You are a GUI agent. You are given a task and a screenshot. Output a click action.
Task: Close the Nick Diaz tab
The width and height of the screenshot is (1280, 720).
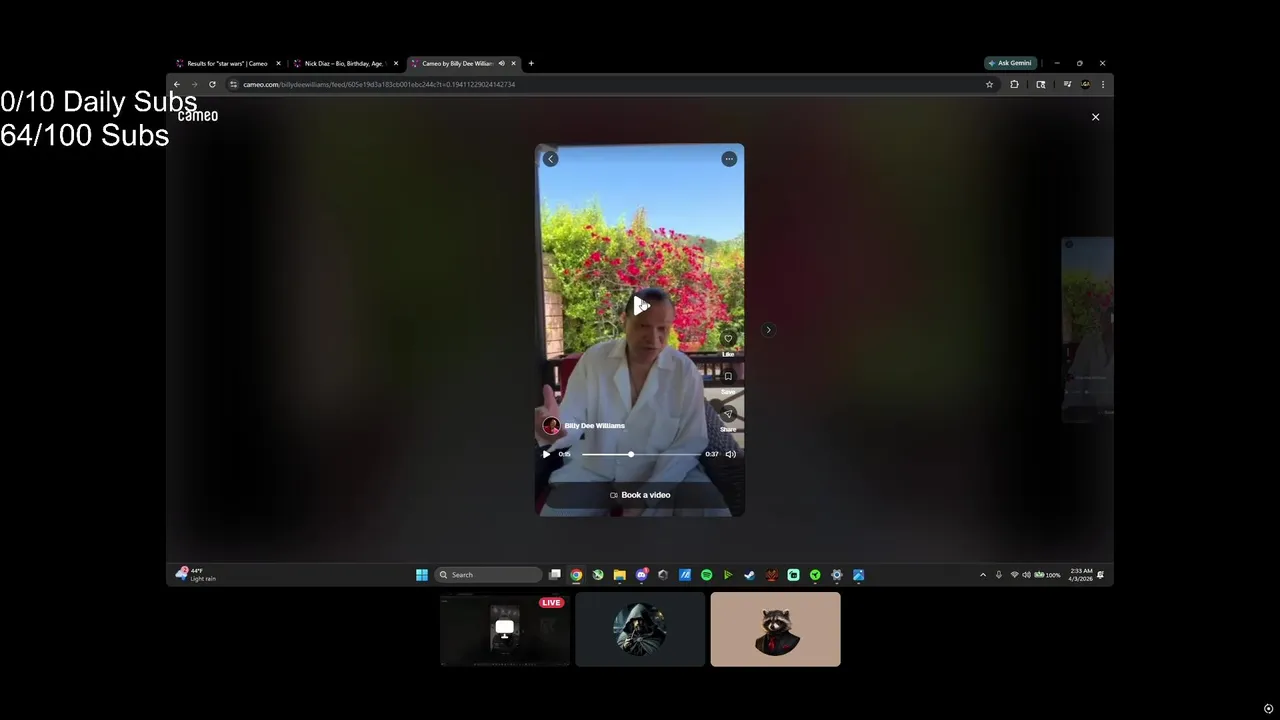[x=395, y=64]
